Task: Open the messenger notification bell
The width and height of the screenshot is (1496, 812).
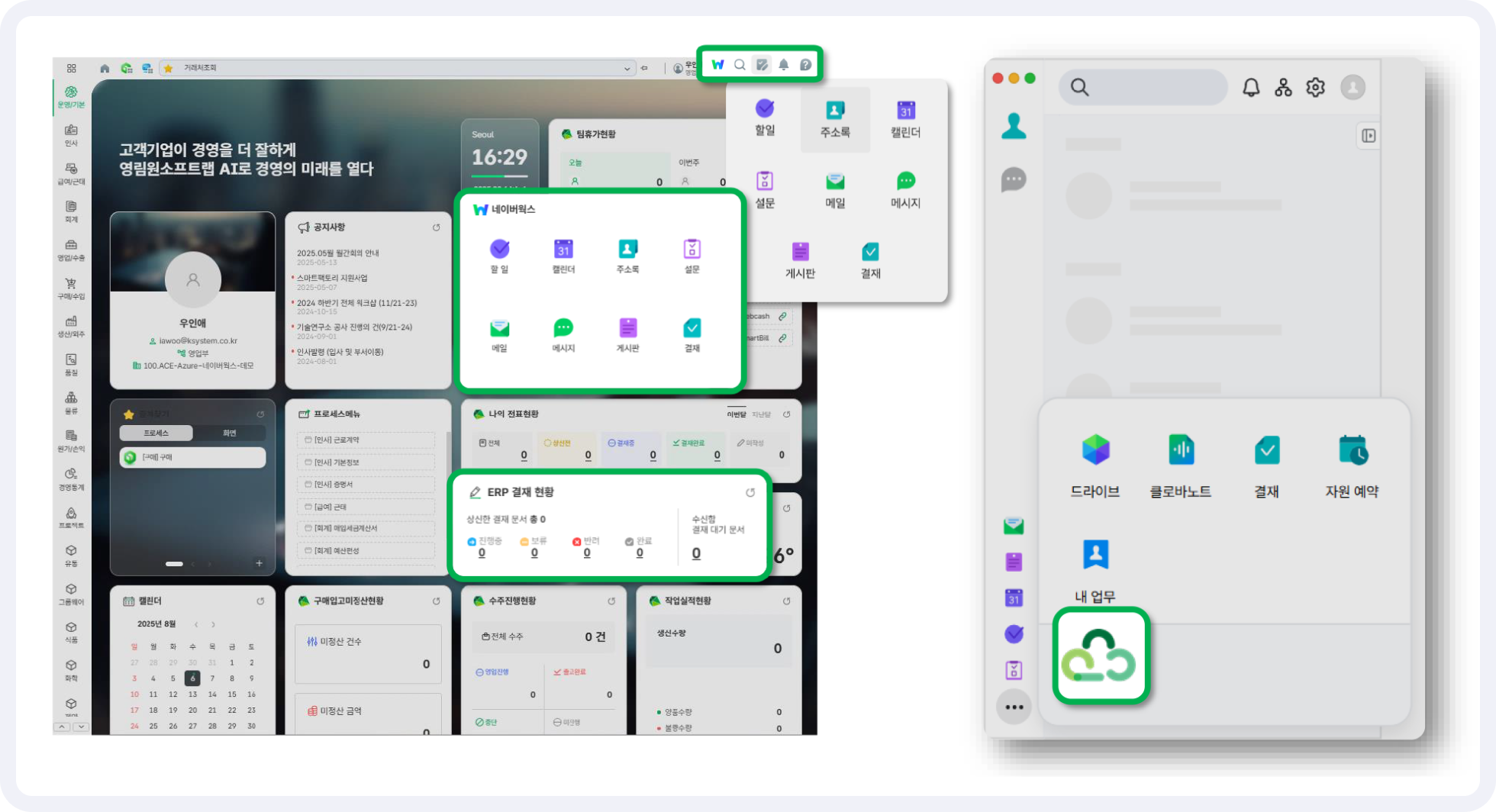Action: click(1251, 88)
